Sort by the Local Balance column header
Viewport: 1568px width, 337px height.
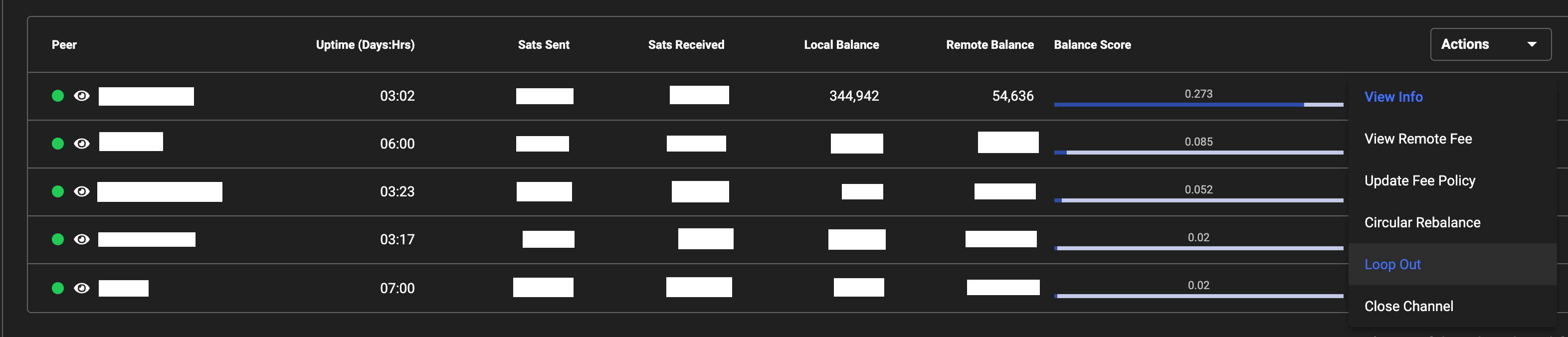click(x=841, y=45)
